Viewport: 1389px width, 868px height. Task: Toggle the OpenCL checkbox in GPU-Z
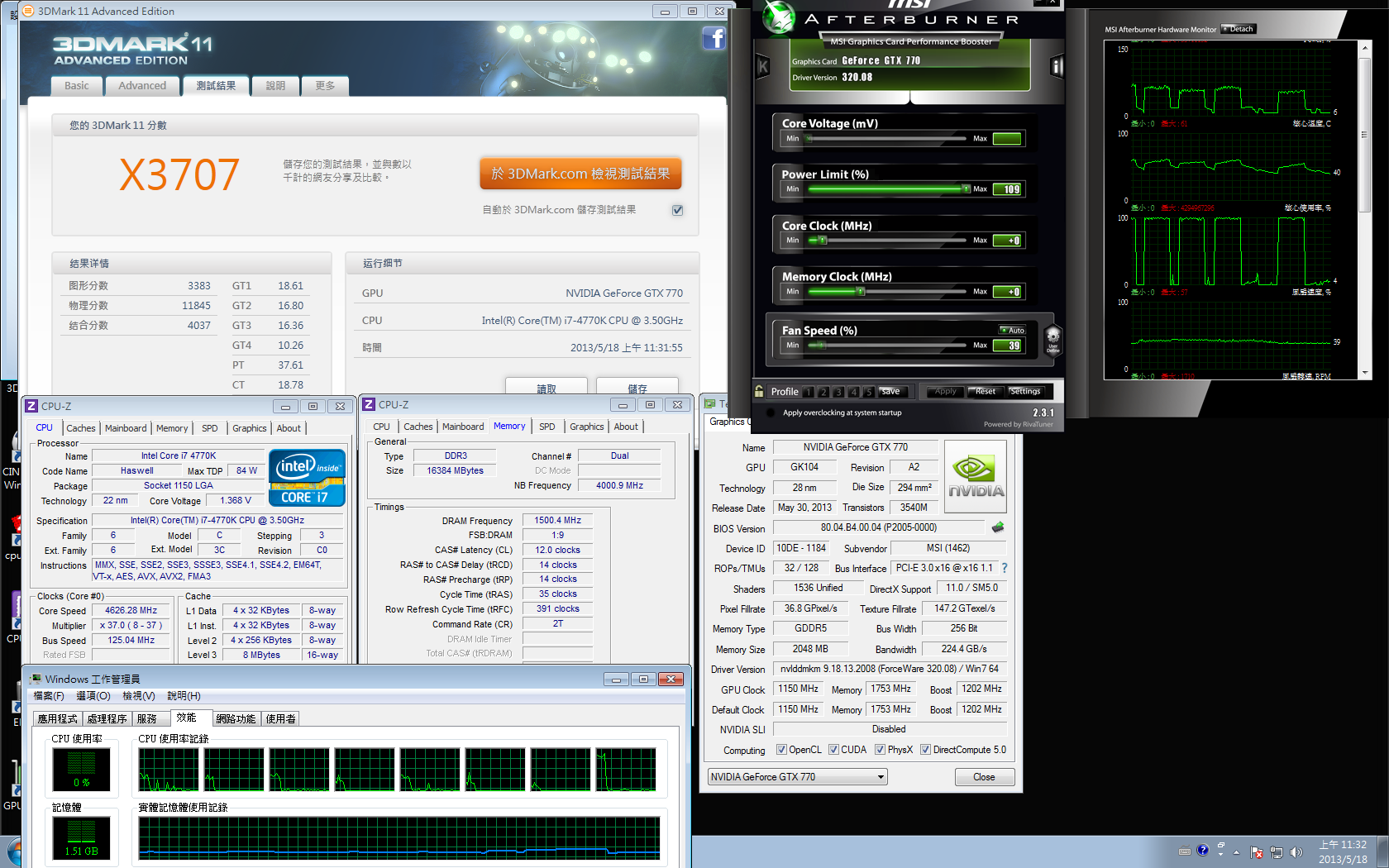(x=781, y=750)
